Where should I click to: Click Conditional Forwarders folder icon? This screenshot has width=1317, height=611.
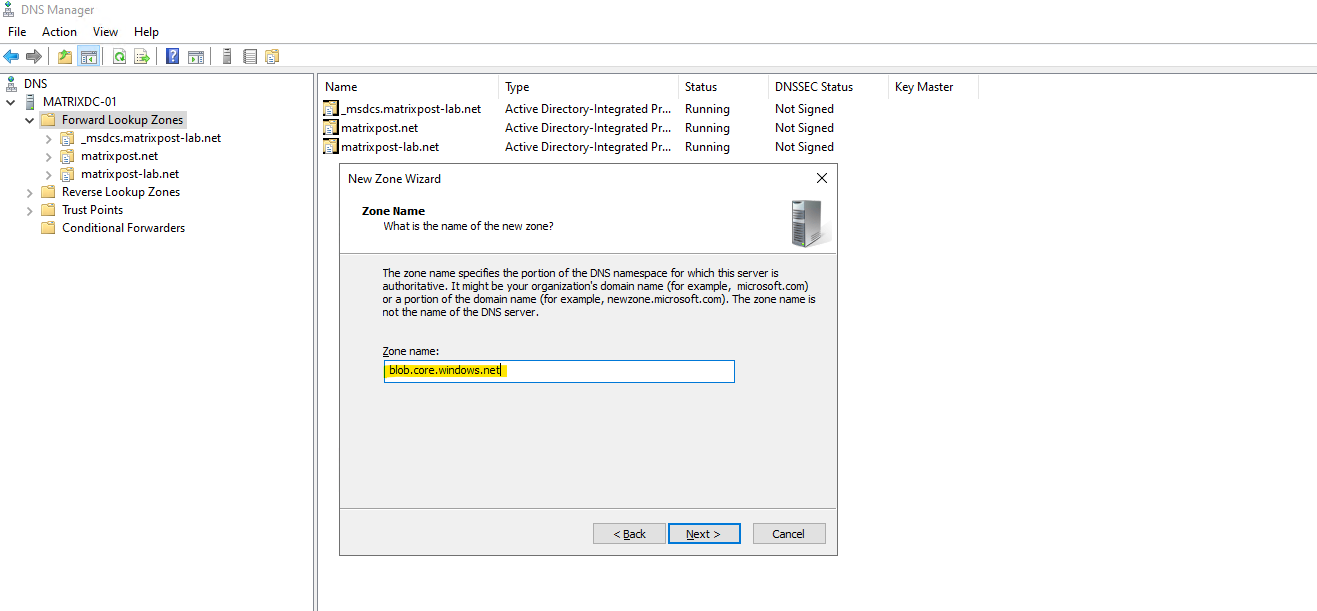click(x=48, y=228)
